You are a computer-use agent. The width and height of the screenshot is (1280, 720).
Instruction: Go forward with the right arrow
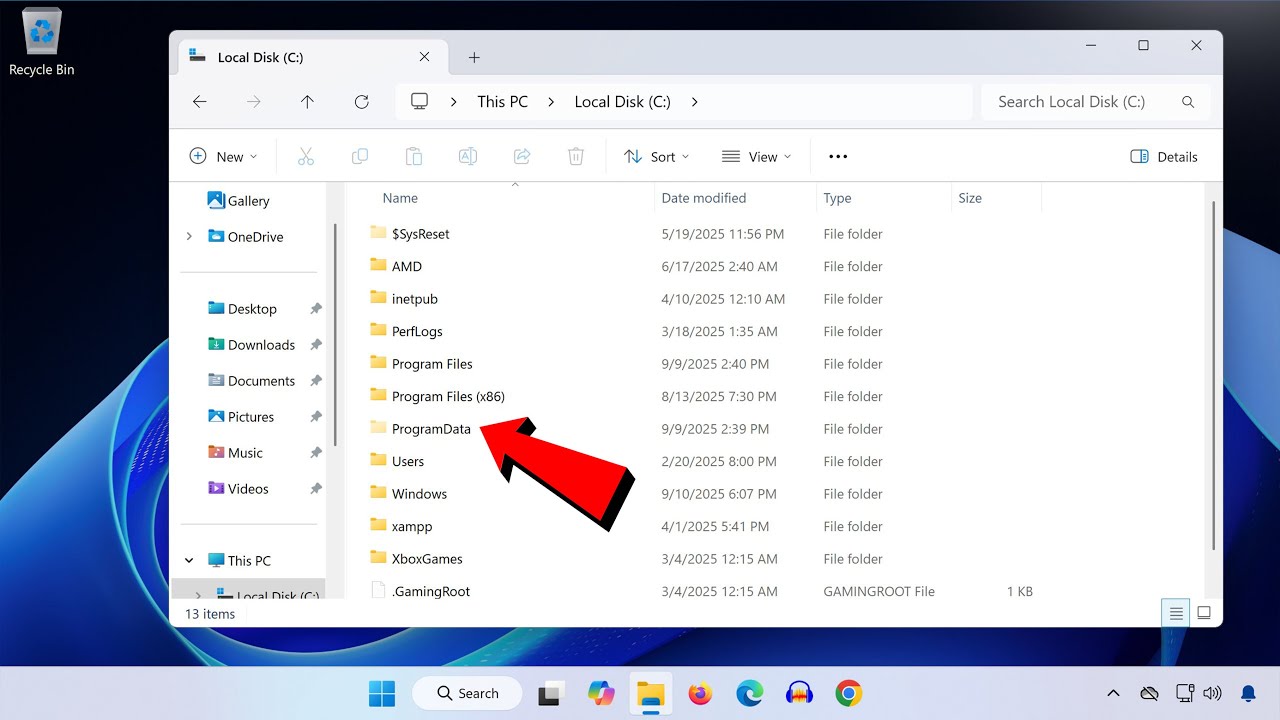pos(254,102)
